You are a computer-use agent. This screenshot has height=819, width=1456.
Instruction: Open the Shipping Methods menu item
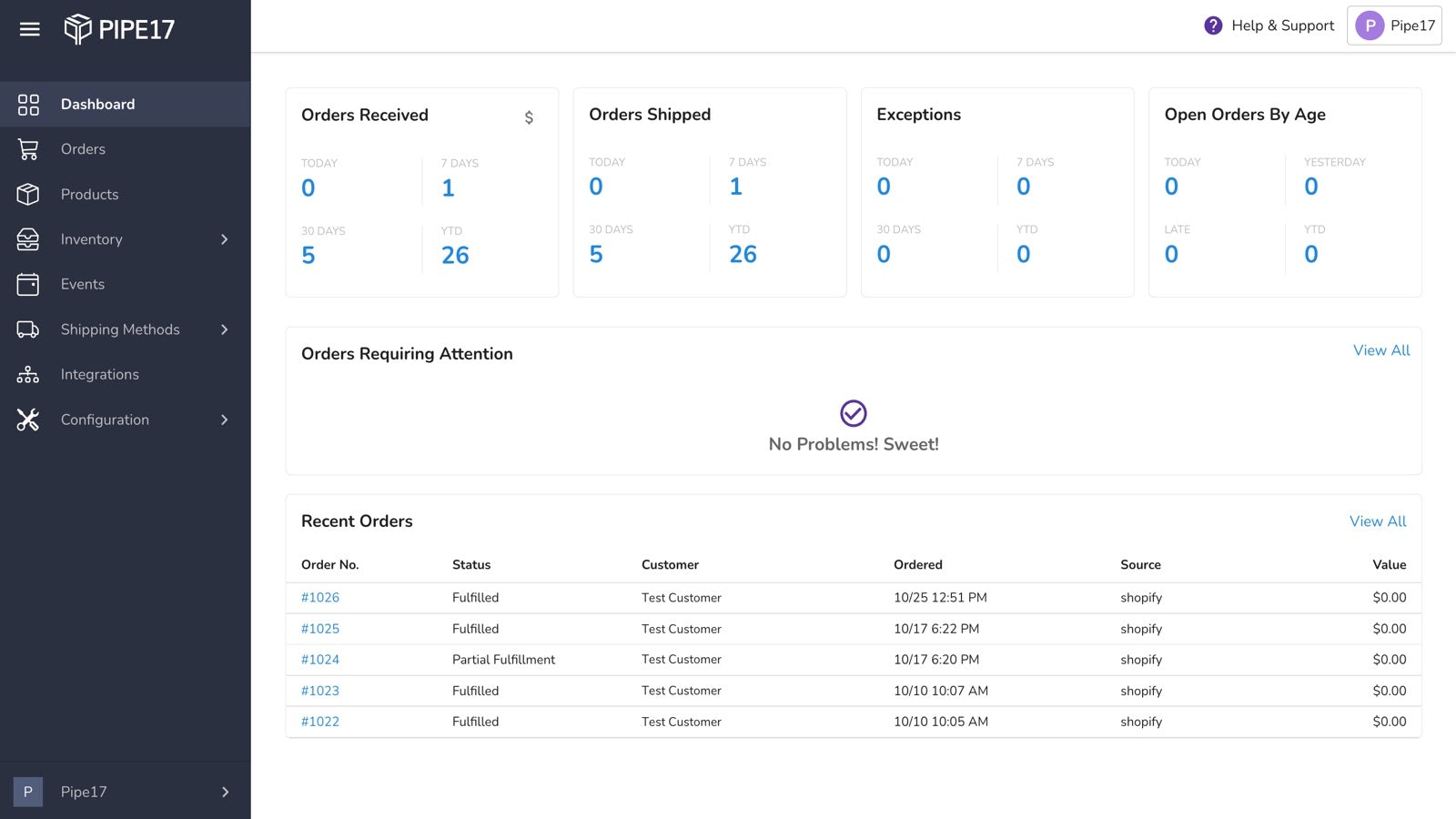(x=120, y=329)
